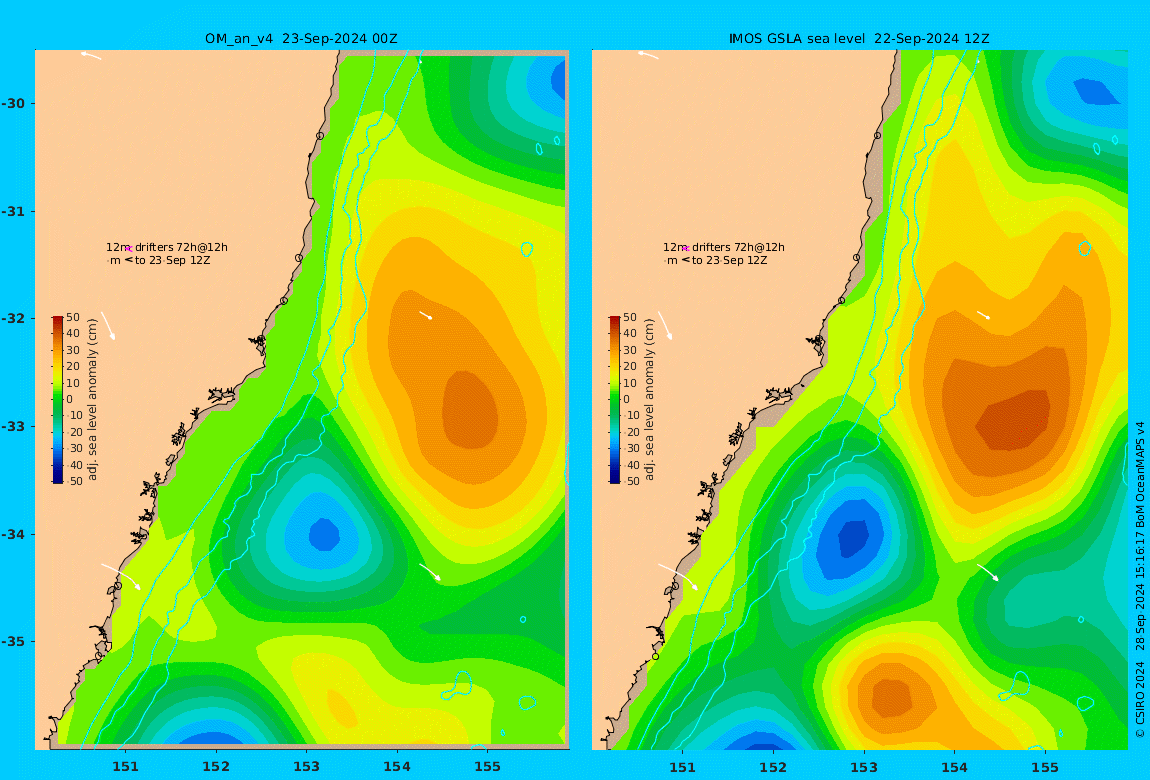Screen dimensions: 1150x780
Task: Click longitude label 153 under left map
Action: [307, 767]
